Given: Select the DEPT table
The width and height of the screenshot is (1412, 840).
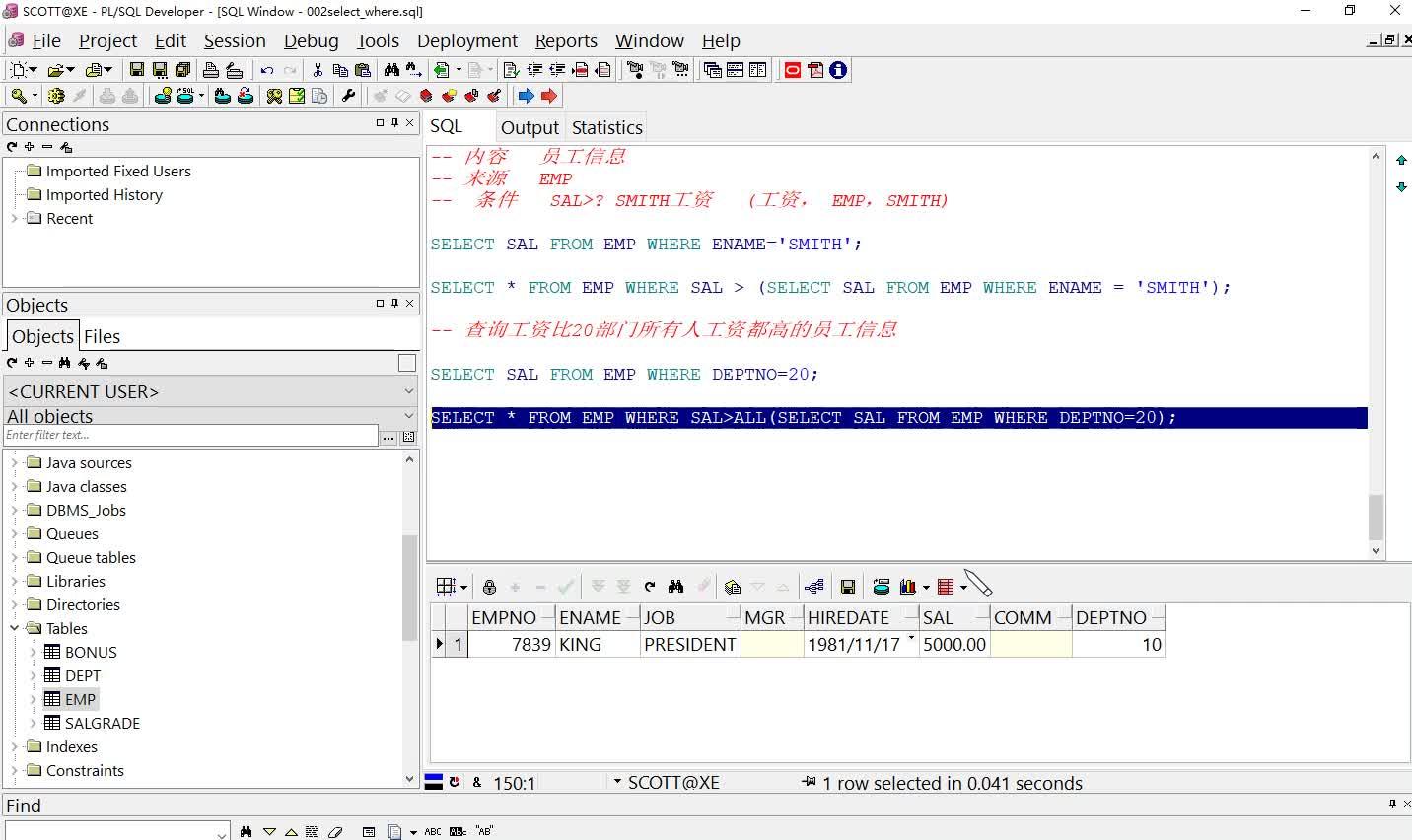Looking at the screenshot, I should tap(83, 675).
